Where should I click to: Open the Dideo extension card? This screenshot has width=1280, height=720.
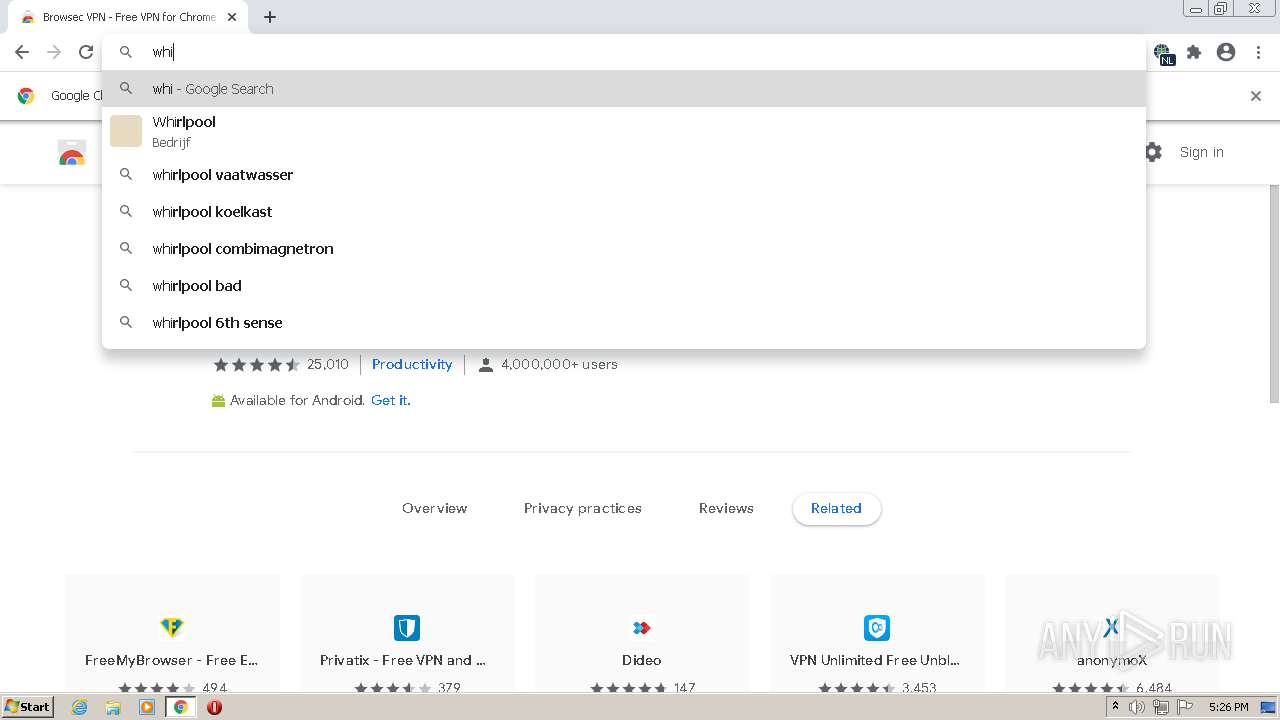[642, 634]
